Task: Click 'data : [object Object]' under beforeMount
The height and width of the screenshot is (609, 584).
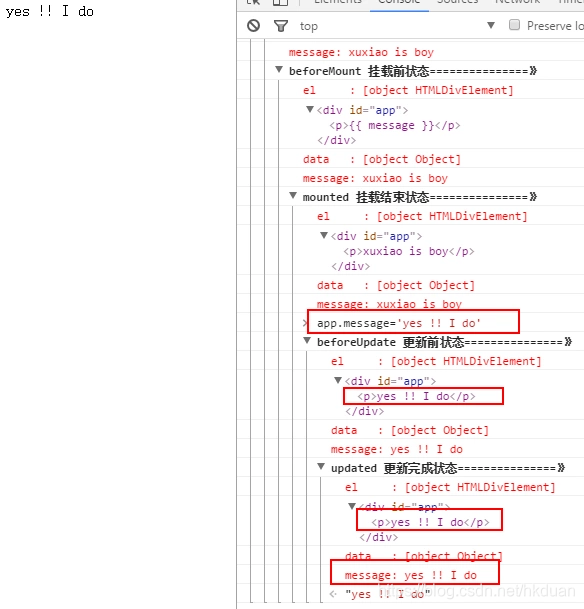Action: [x=382, y=160]
